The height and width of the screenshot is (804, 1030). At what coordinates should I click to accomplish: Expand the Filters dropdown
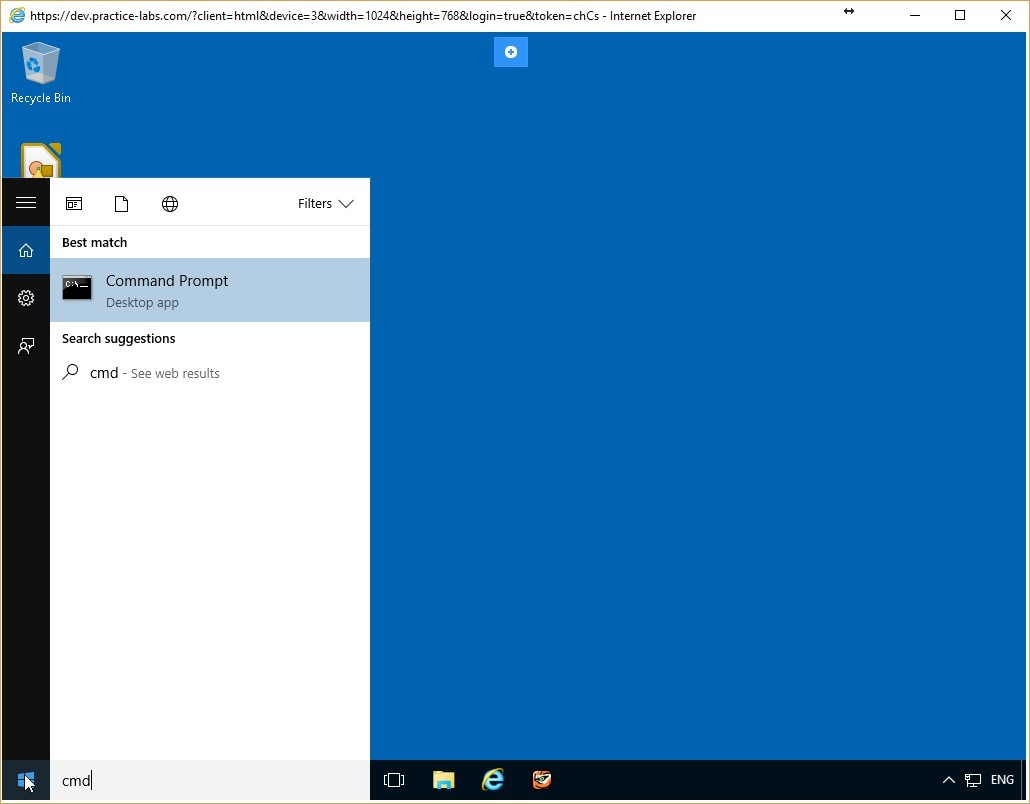[x=325, y=203]
